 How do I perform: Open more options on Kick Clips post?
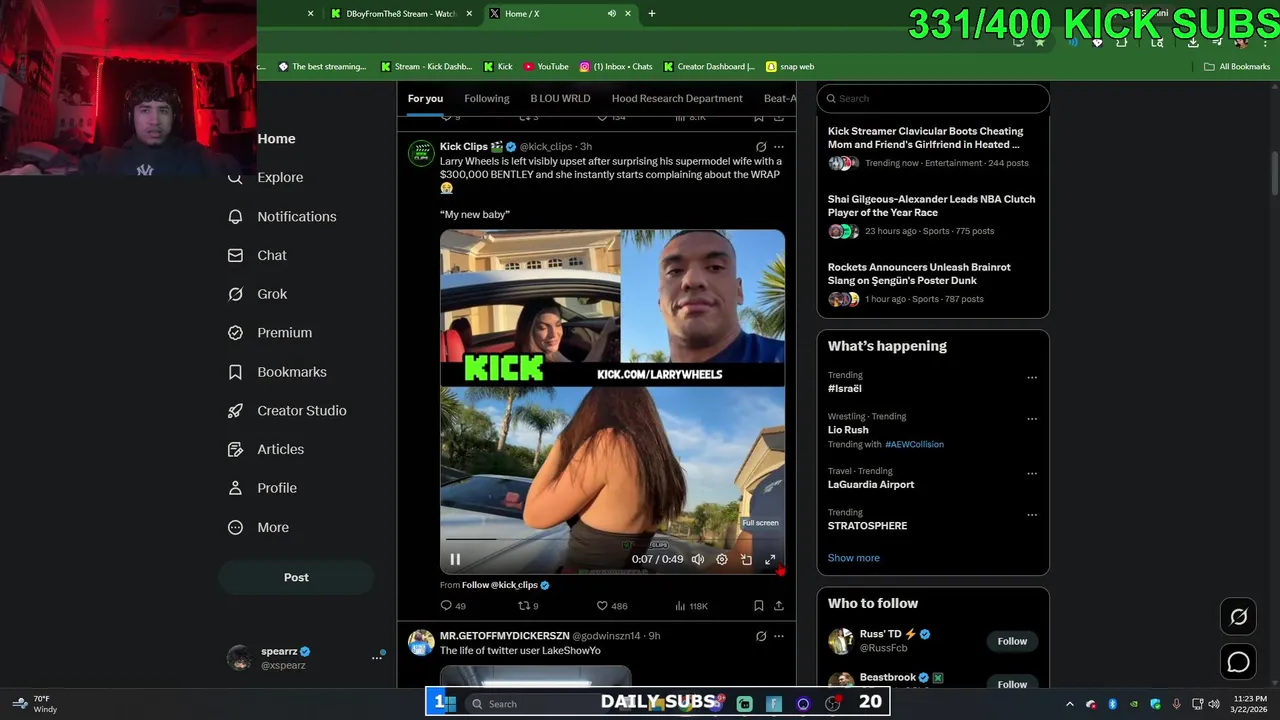pos(779,147)
